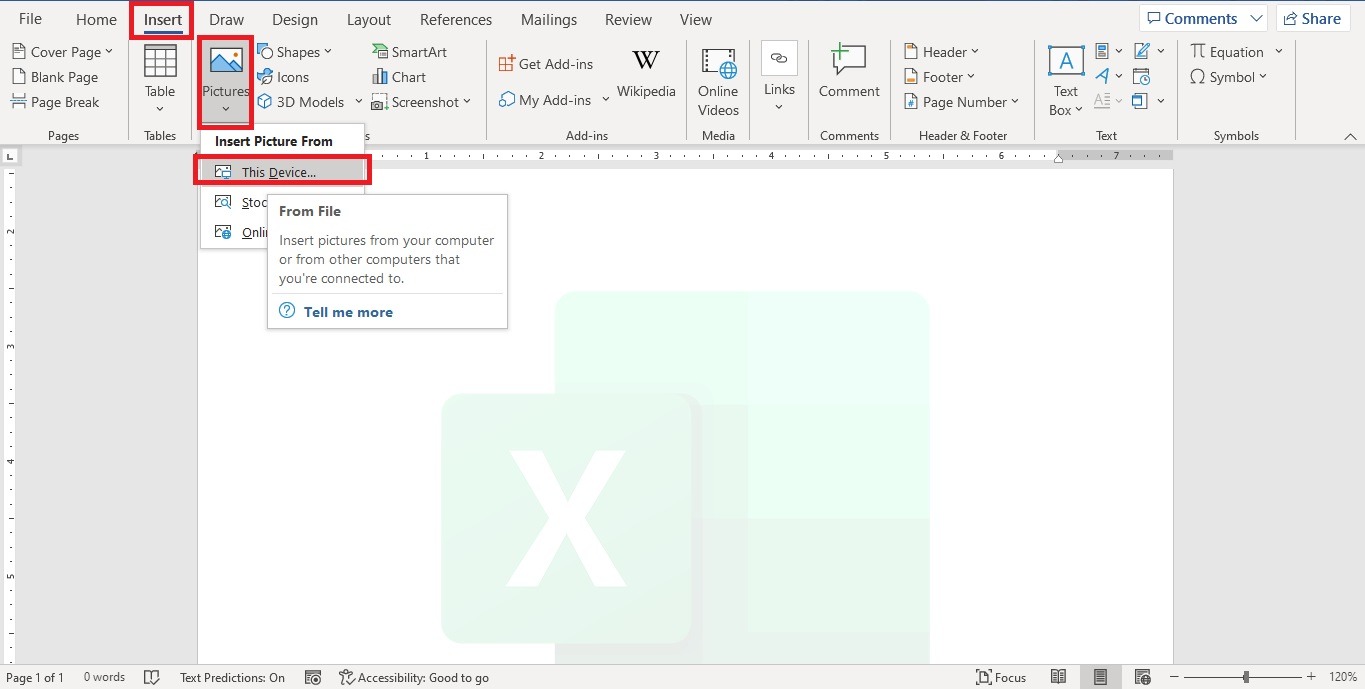Add a new Comment from the ribbon

tap(849, 72)
